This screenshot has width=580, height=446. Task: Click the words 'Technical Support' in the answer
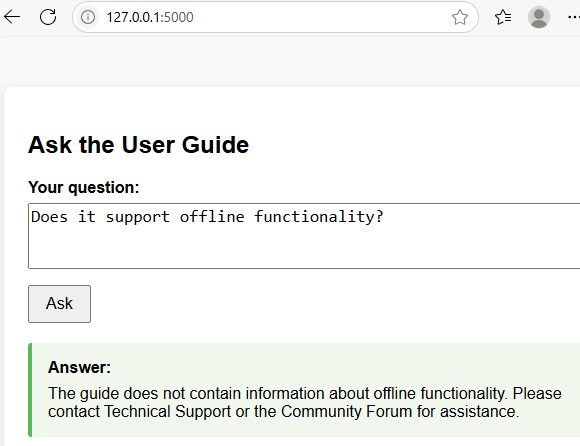[168, 412]
